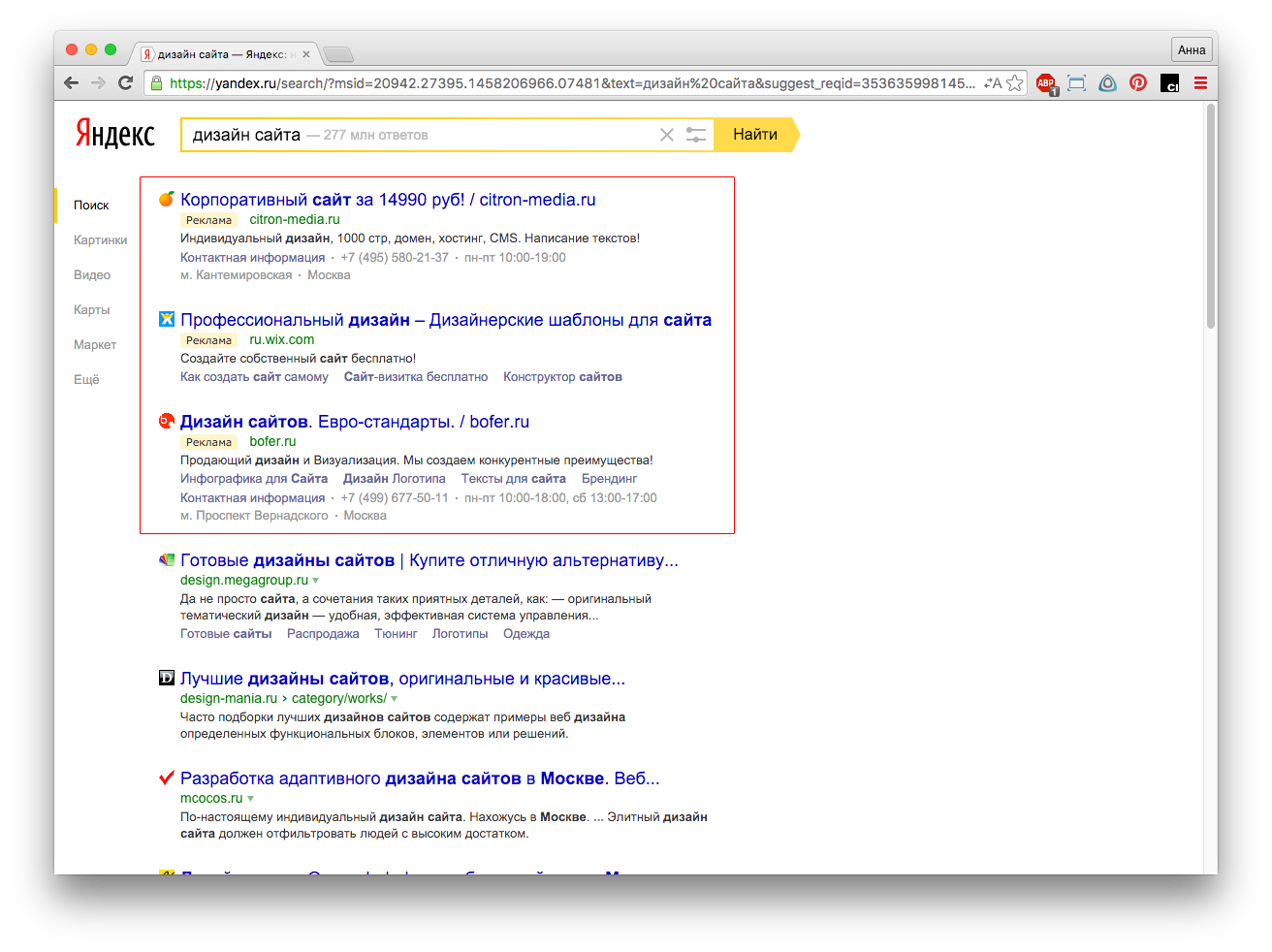
Task: Switch to the Карты search section
Action: pyautogui.click(x=92, y=309)
